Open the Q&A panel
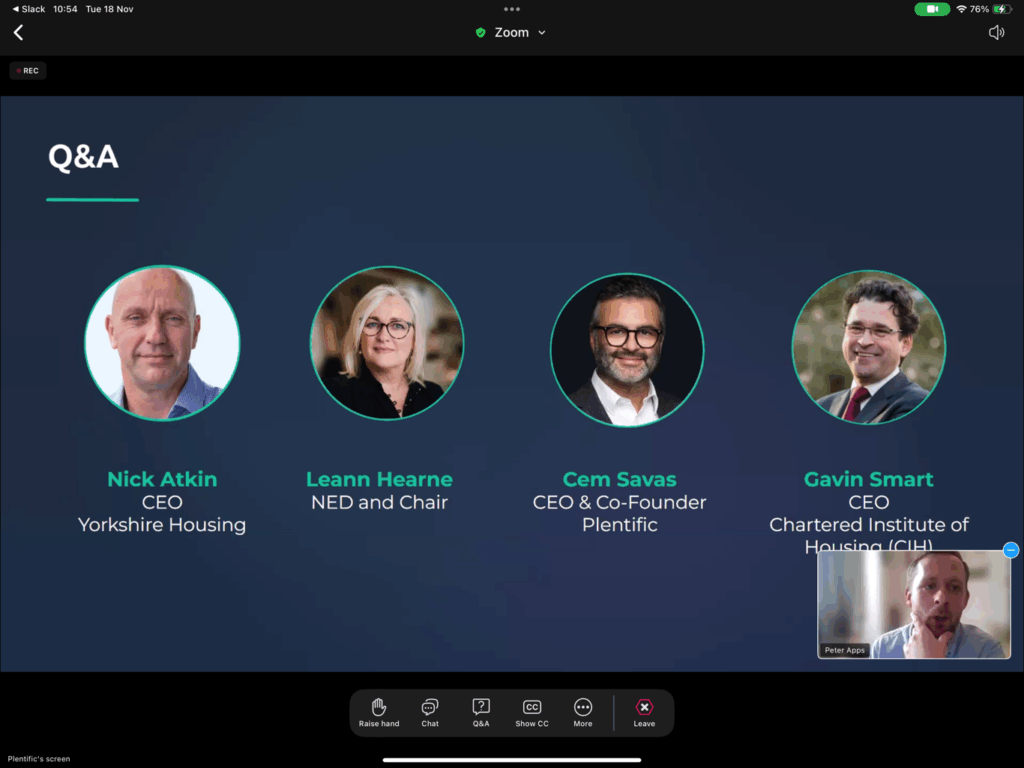This screenshot has width=1024, height=768. coord(481,712)
